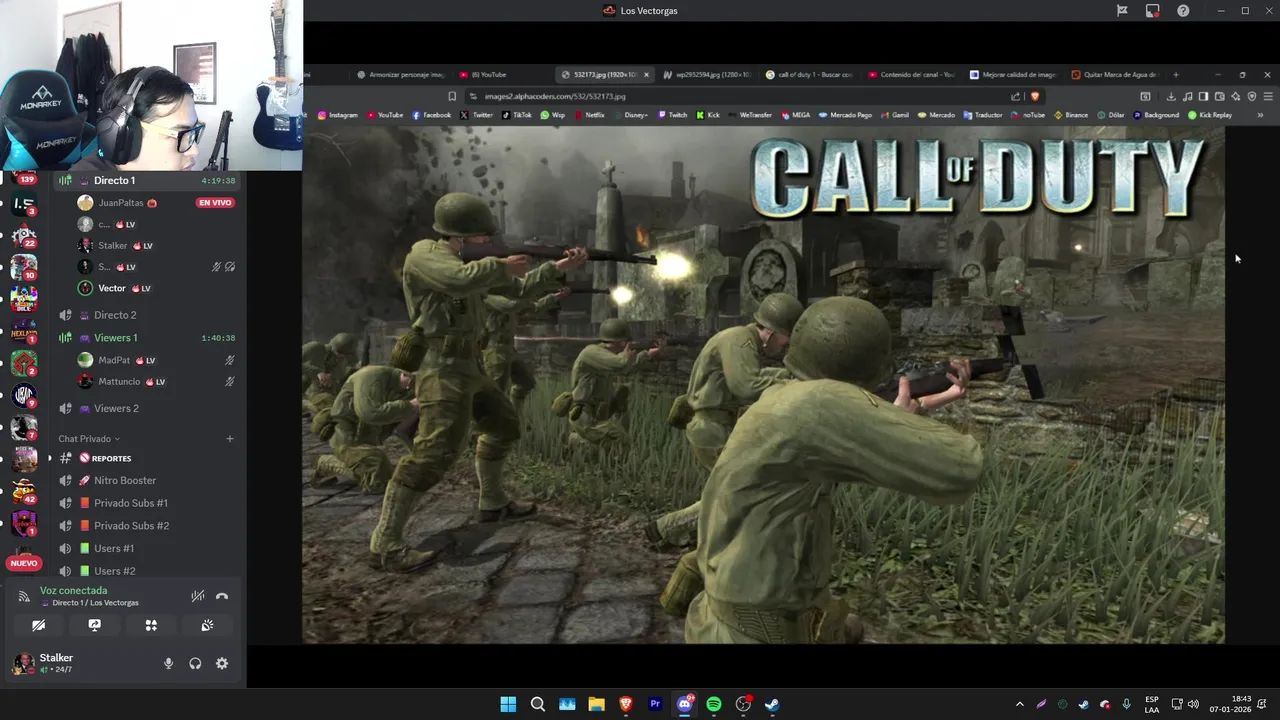Switch to 'Armonizar personaje' browser tab

(x=400, y=74)
